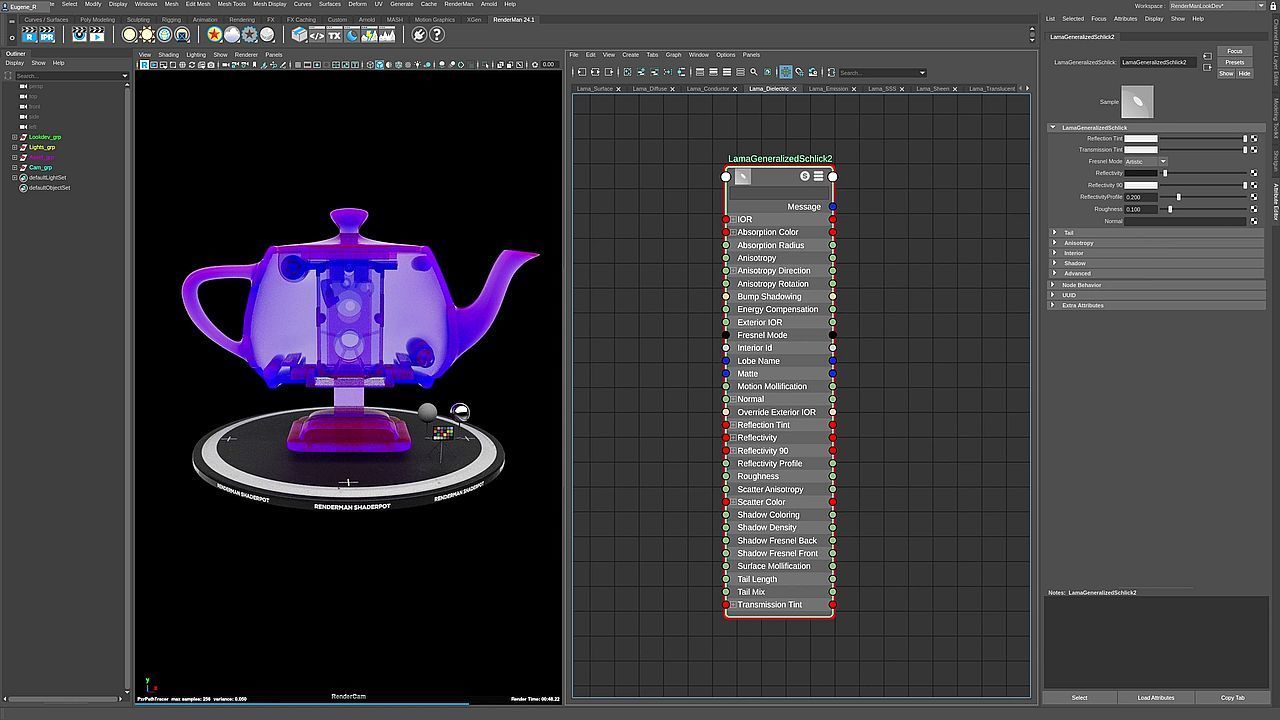Click the gear-shaped material shelf icon
The image size is (1280, 720).
tap(250, 35)
